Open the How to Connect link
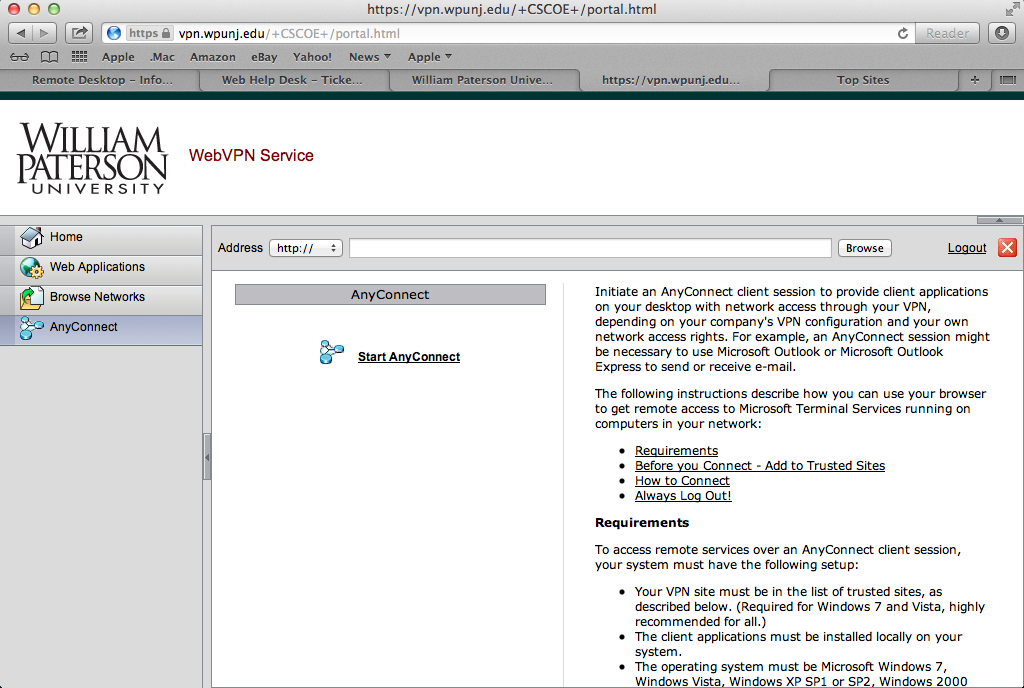1024x688 pixels. (682, 481)
